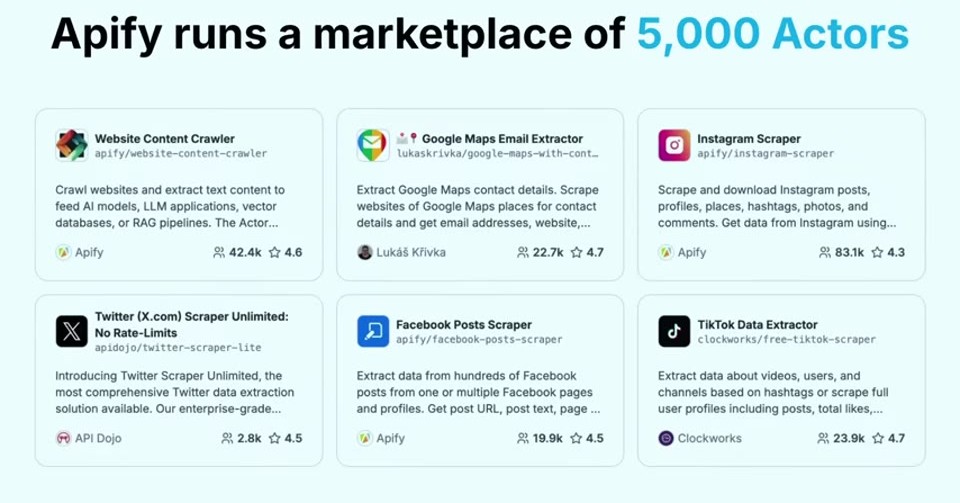This screenshot has width=960, height=503.
Task: Click the Twitter X logo icon
Action: pos(71,332)
